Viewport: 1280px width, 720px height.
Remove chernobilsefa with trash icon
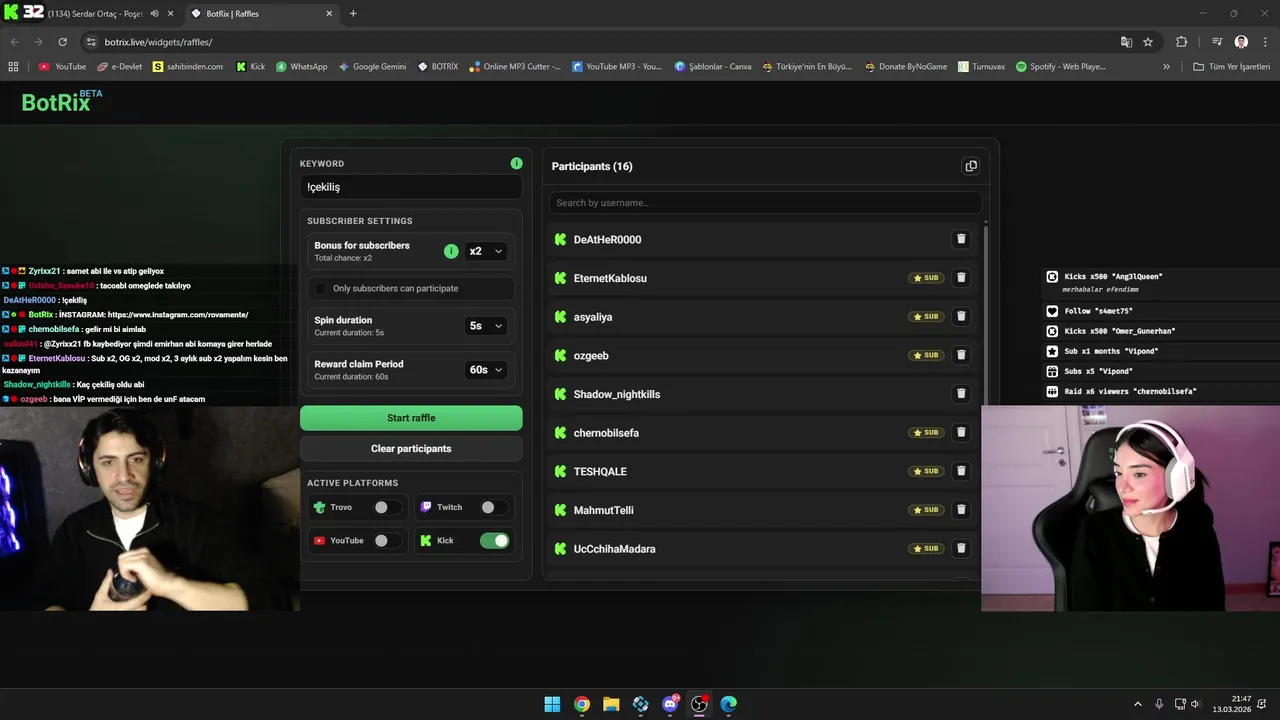coord(961,432)
